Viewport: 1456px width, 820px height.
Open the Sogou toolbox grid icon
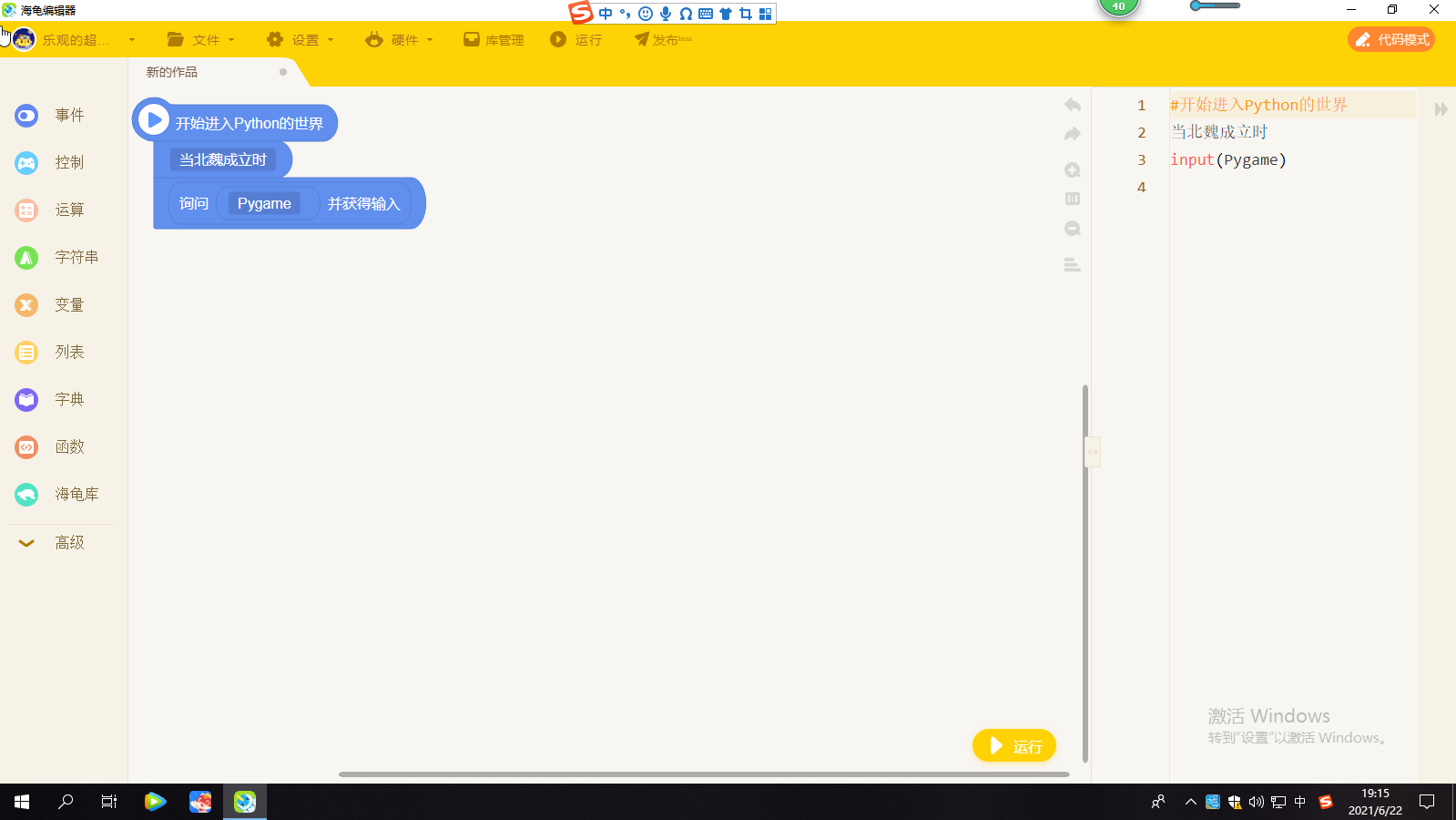tap(766, 13)
